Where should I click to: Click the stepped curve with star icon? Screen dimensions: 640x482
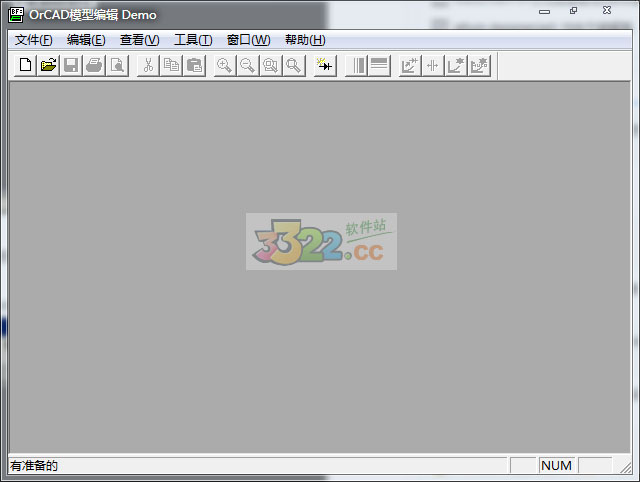479,65
